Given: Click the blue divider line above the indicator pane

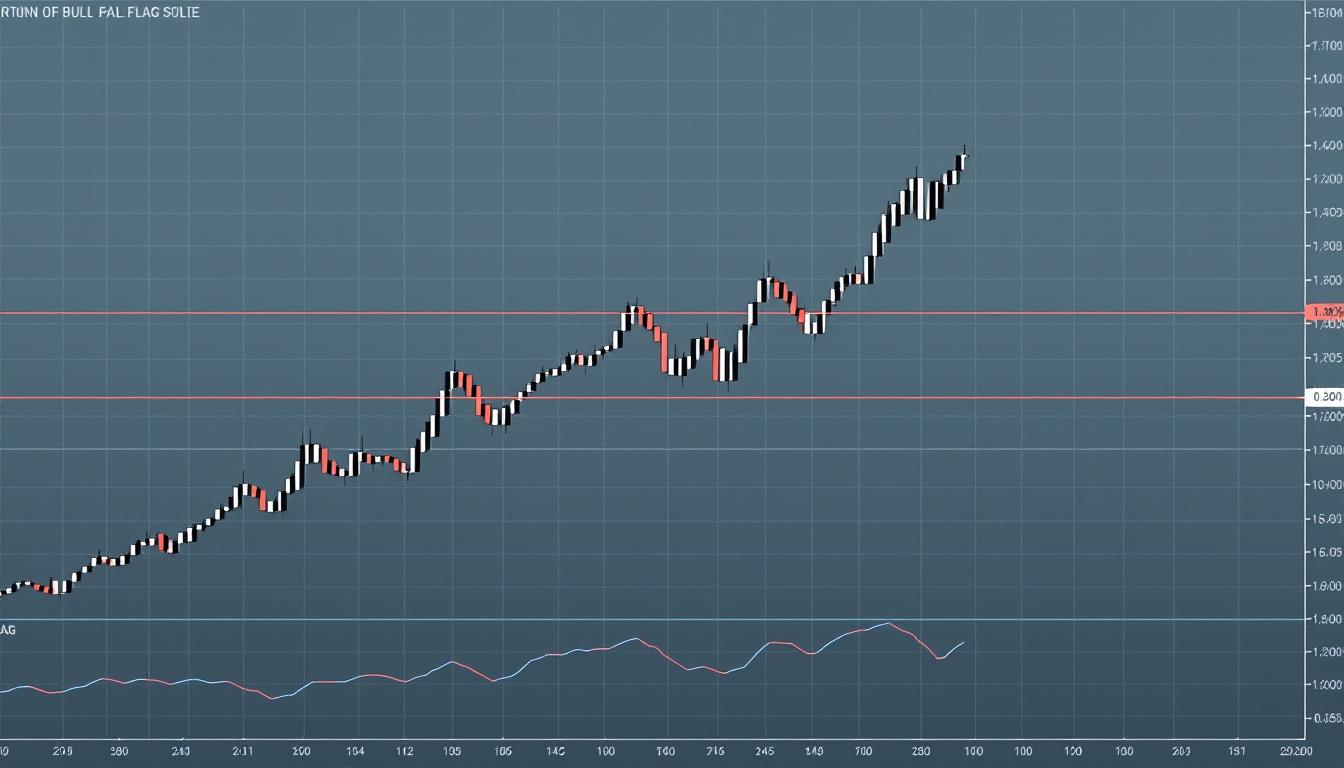Looking at the screenshot, I should (x=652, y=619).
